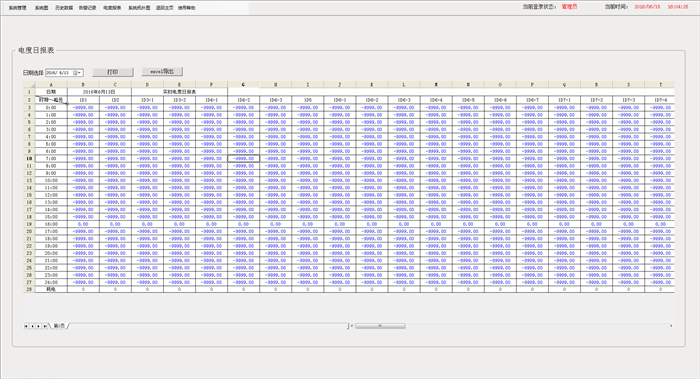Go to next sheet with the tab arrow

tap(38, 326)
